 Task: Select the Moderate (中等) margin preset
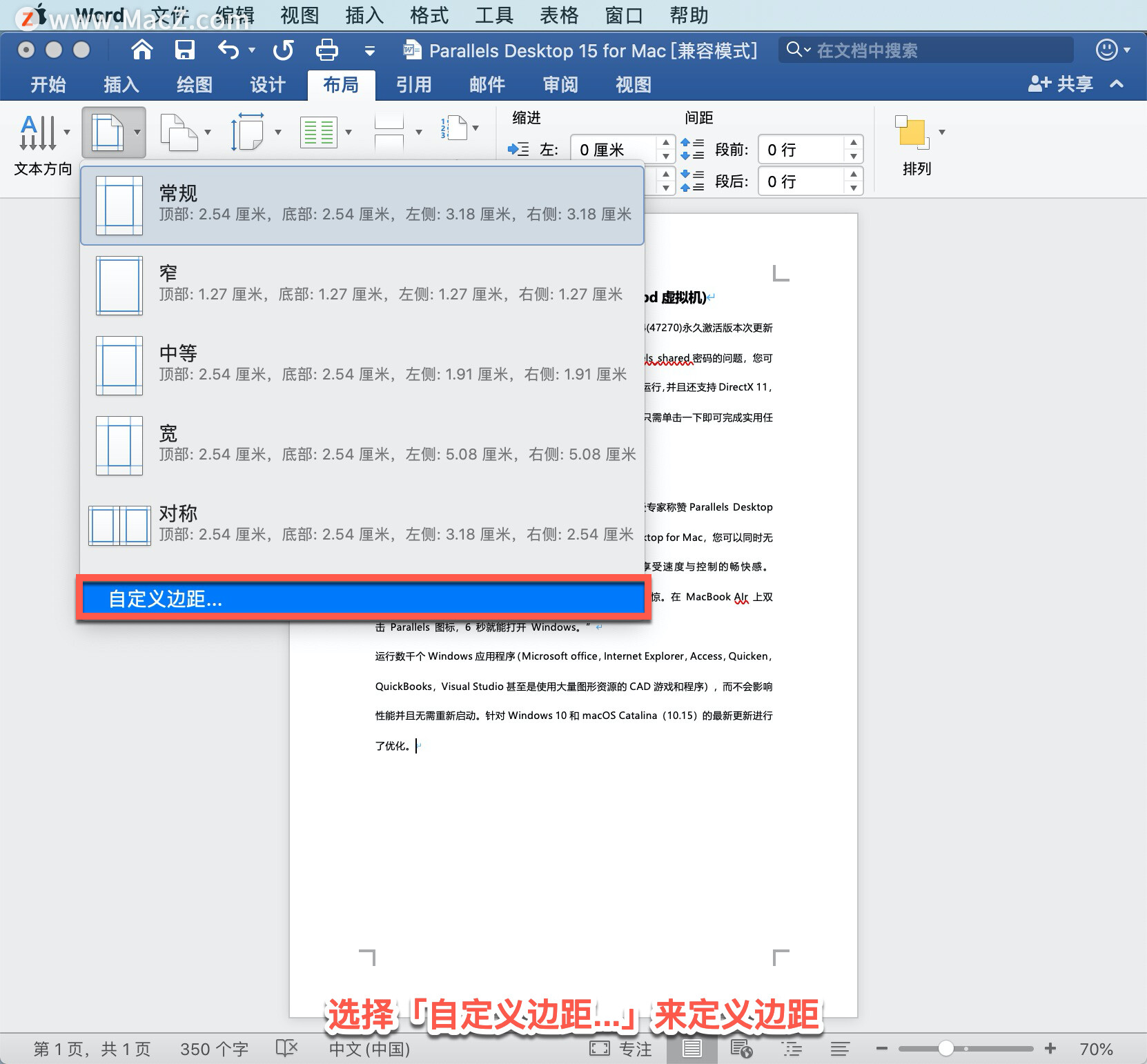pyautogui.click(x=362, y=365)
